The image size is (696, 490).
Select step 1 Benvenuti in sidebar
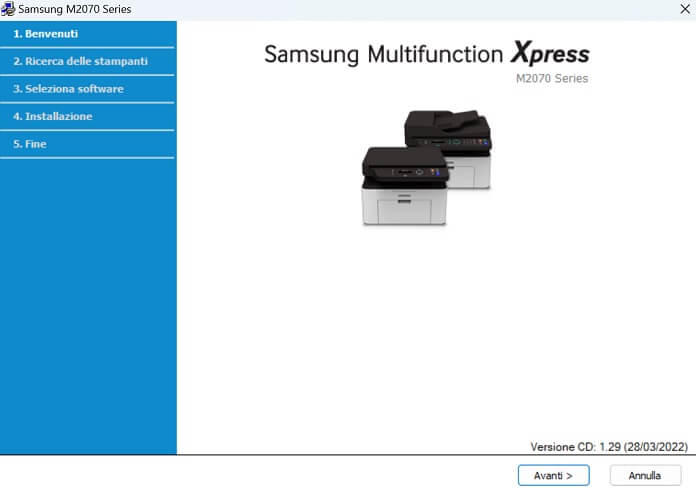coord(46,34)
